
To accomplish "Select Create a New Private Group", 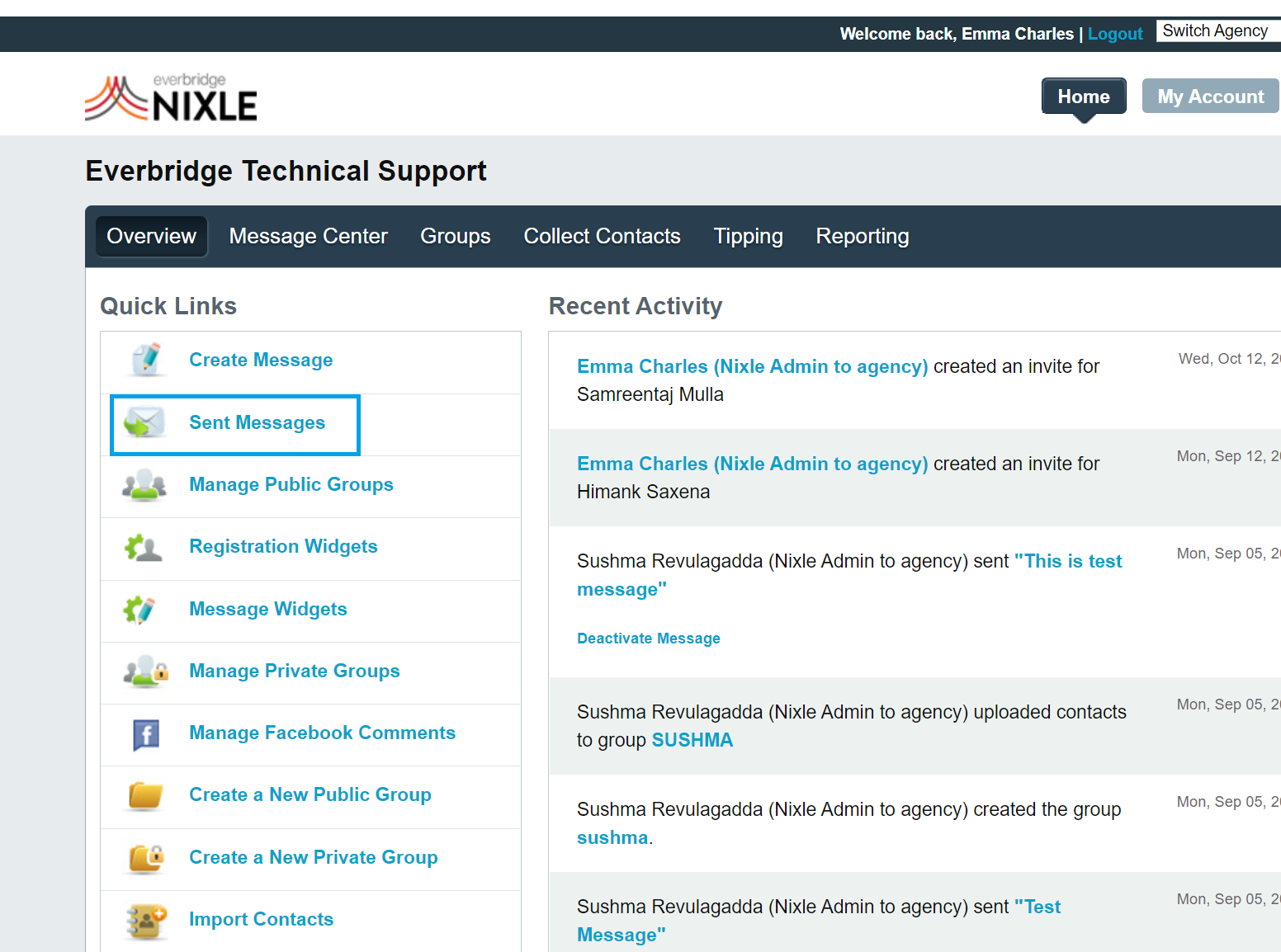I will (x=314, y=858).
